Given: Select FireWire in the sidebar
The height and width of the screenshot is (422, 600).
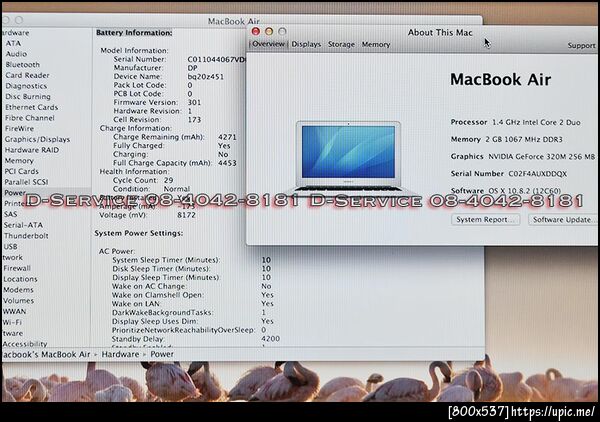Looking at the screenshot, I should [19, 129].
